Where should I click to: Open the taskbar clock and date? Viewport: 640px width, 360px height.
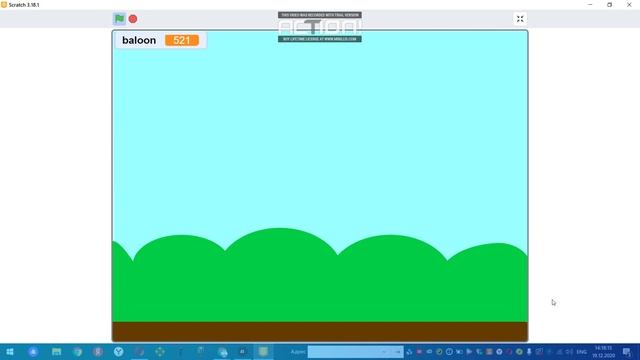tap(603, 352)
